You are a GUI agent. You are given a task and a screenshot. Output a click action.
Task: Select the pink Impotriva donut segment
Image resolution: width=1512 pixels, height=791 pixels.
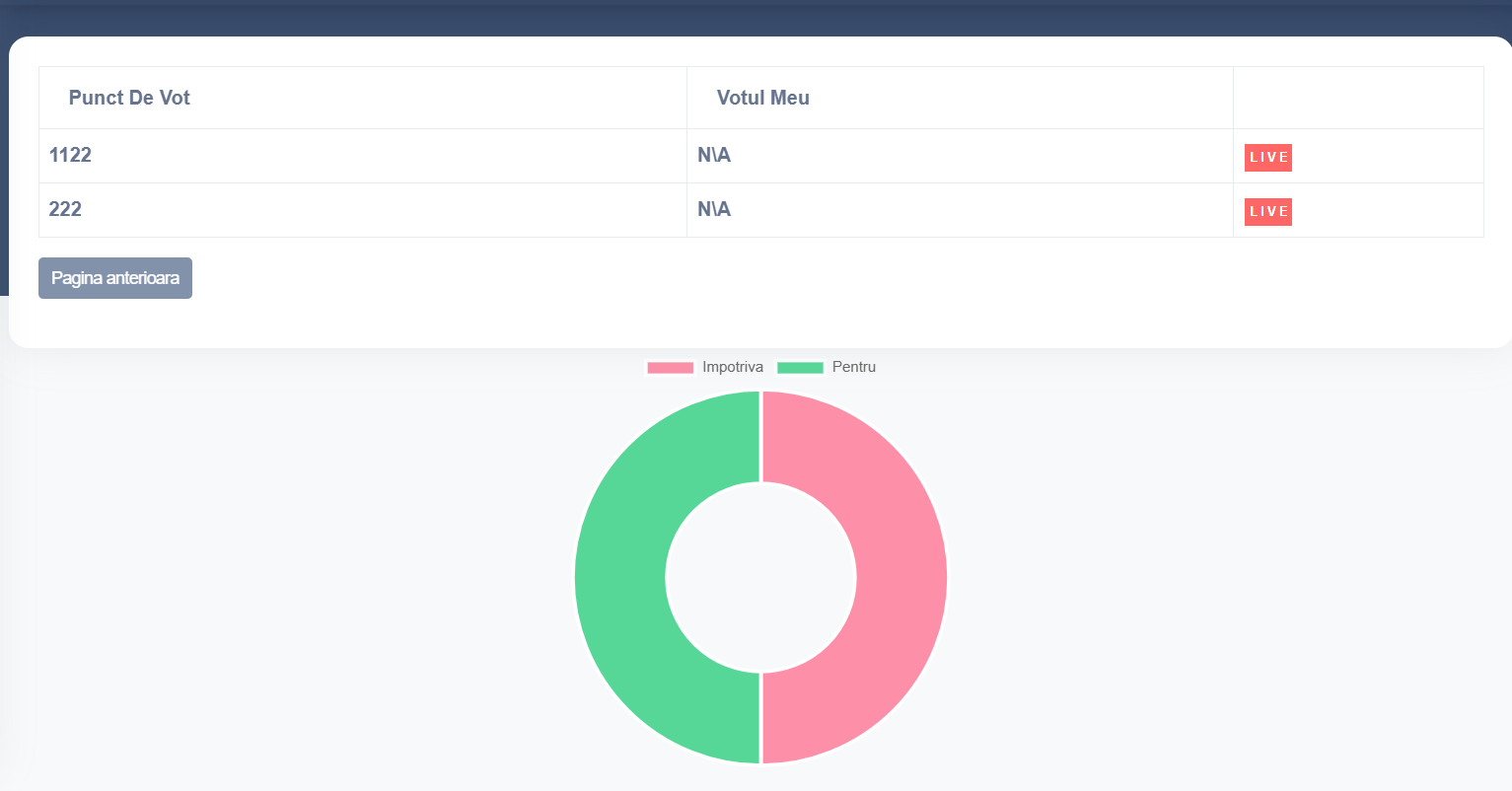(902, 577)
